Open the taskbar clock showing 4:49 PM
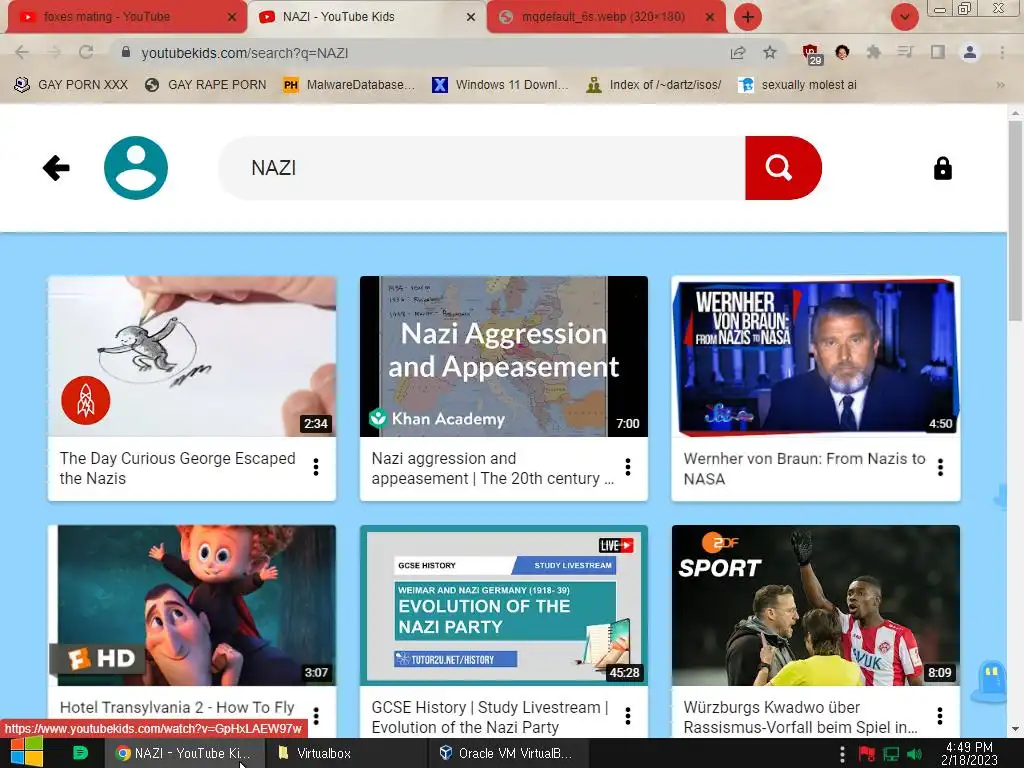 (969, 753)
